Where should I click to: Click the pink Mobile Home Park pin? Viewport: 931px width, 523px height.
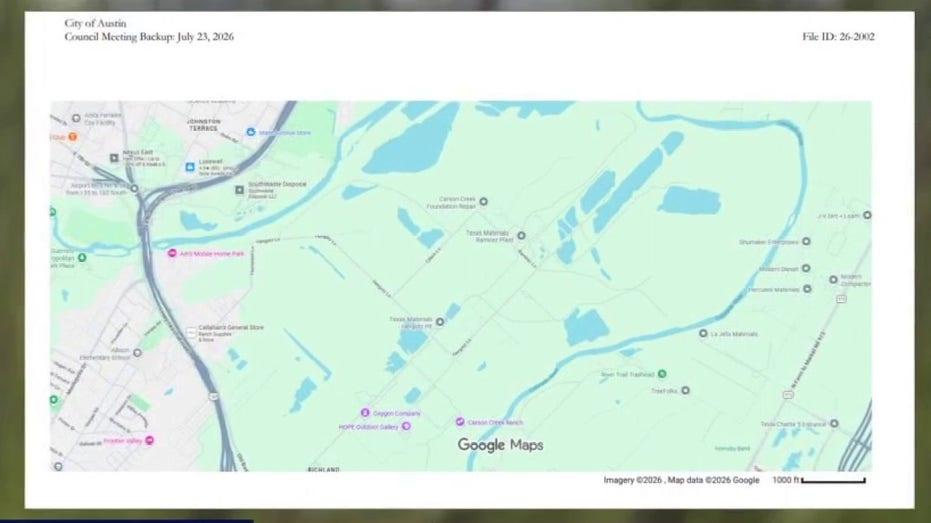tap(172, 253)
